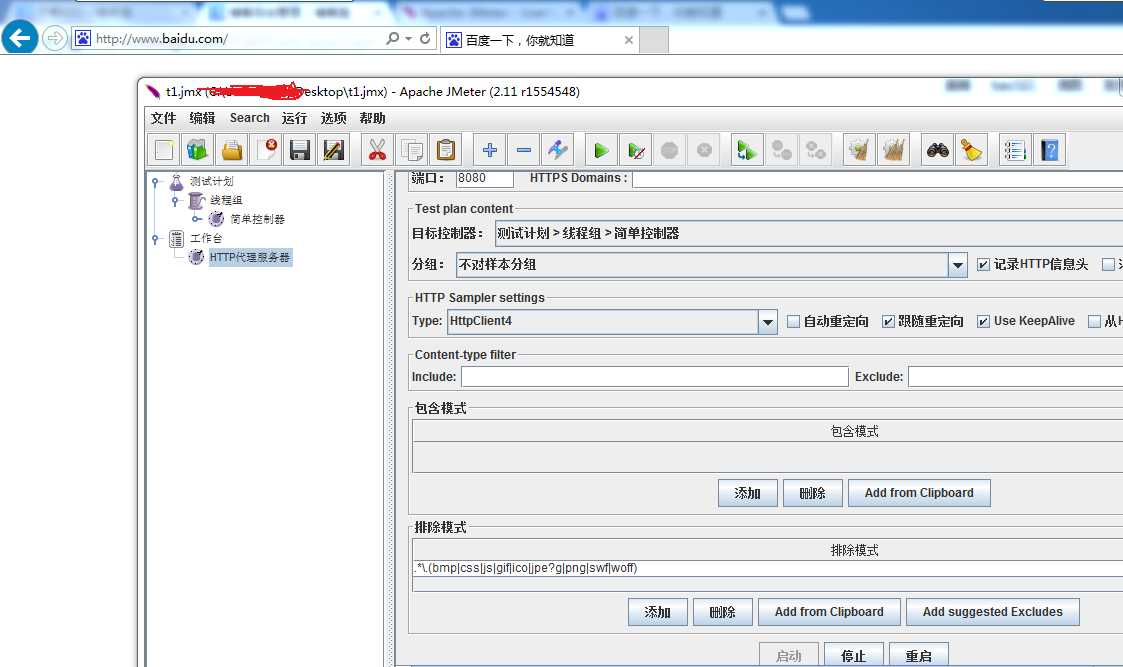Select the 简单控制器 tree item

(257, 219)
